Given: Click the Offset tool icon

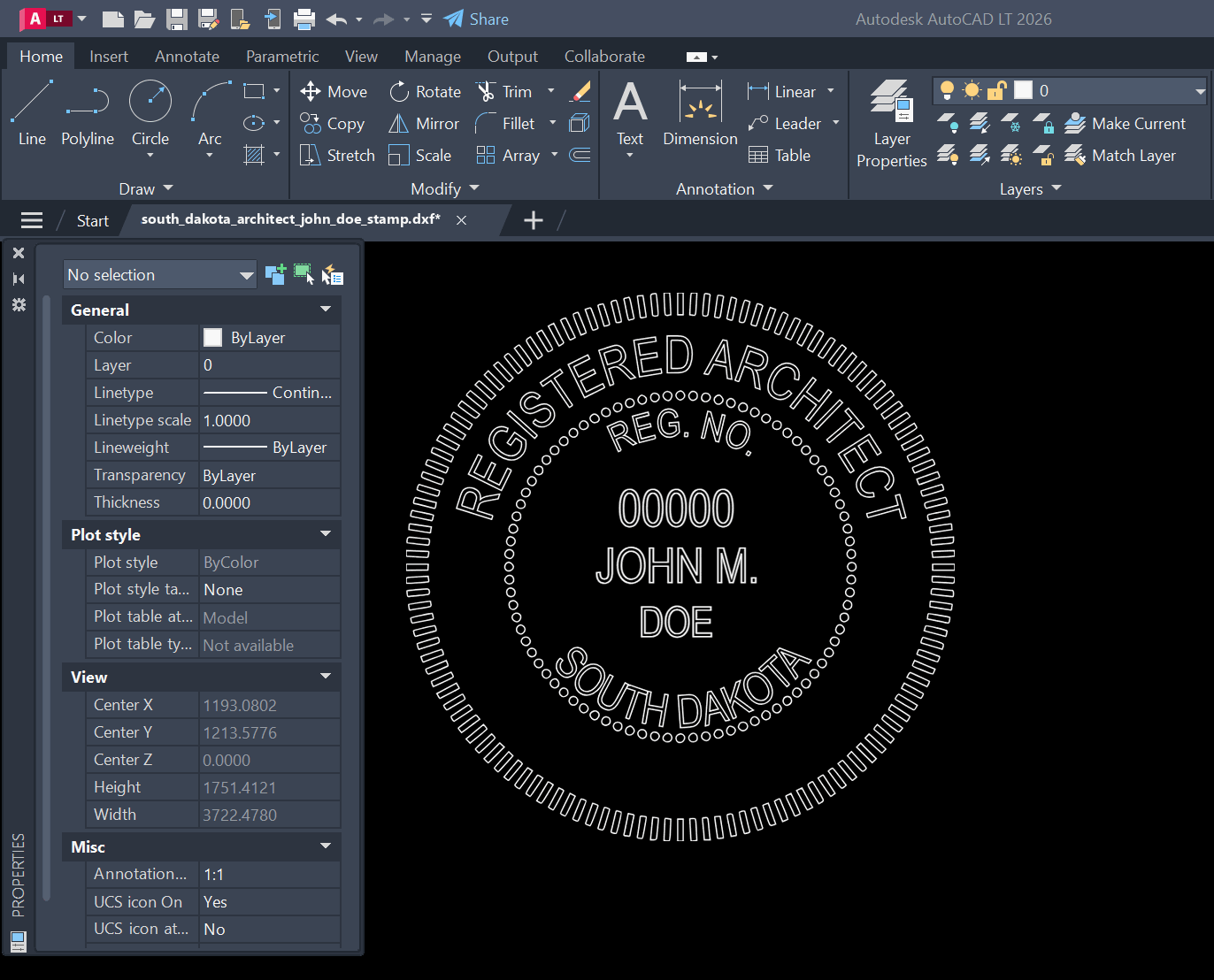Looking at the screenshot, I should click(x=580, y=155).
